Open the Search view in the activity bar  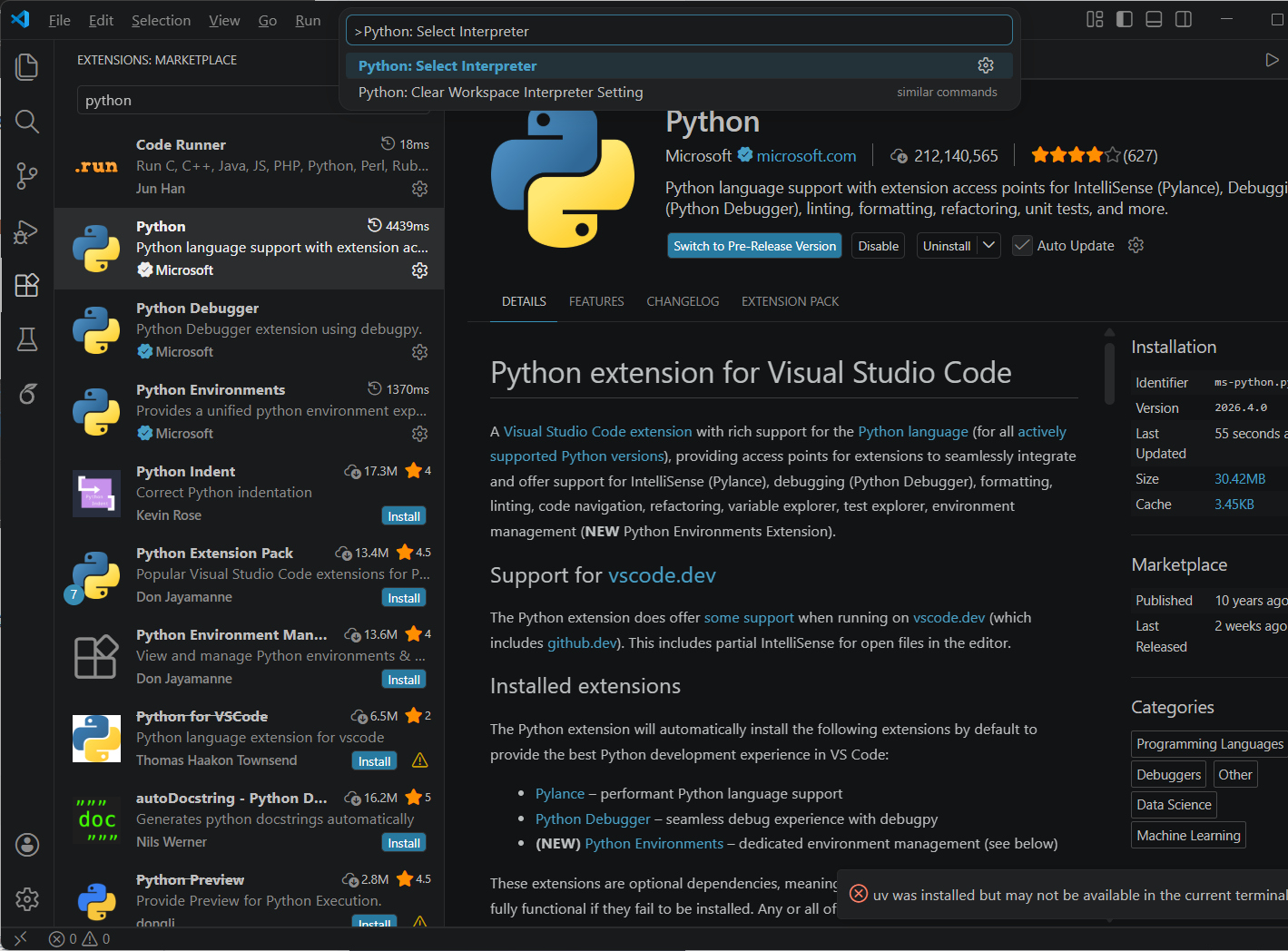click(27, 121)
